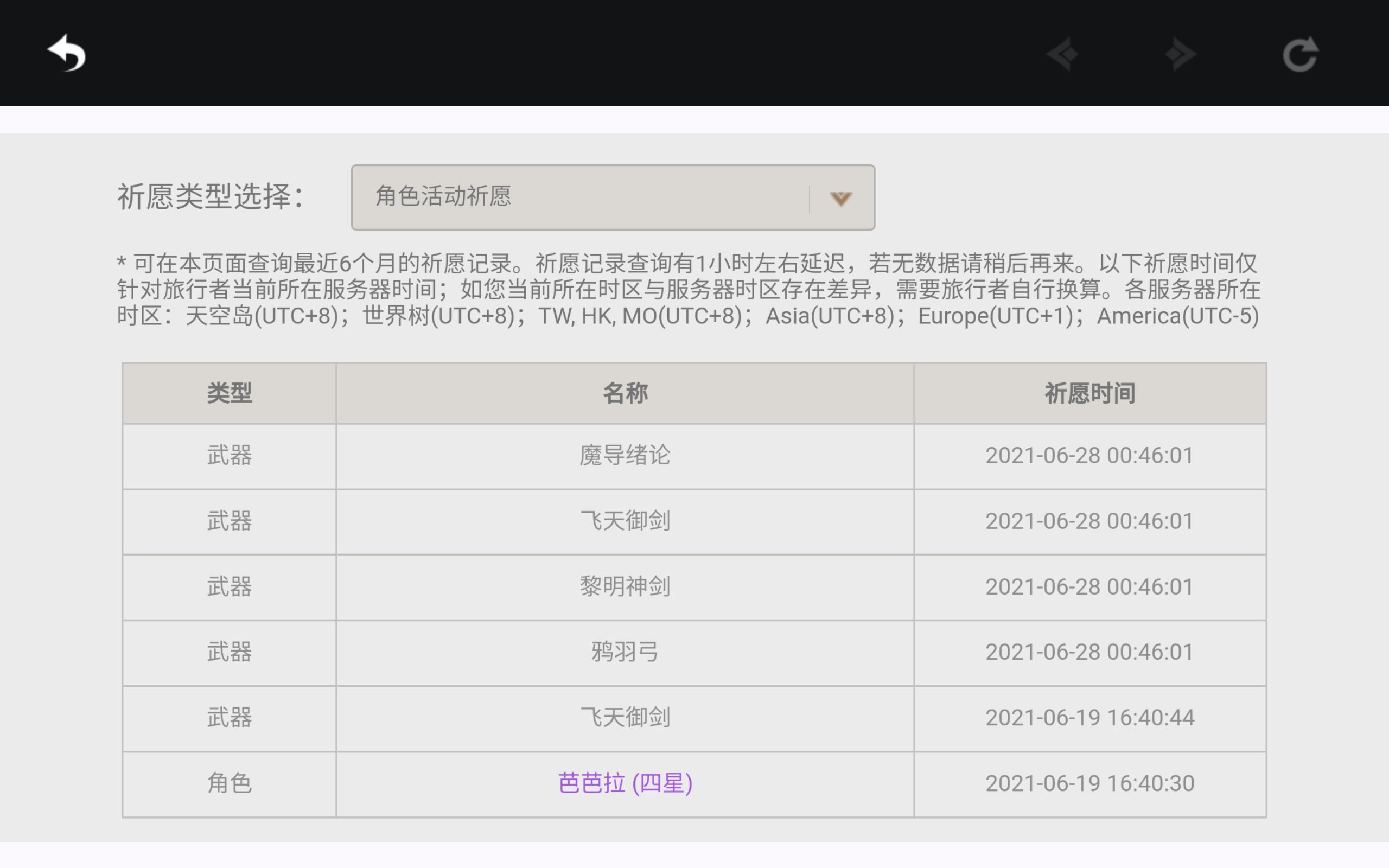Viewport: 1389px width, 868px height.
Task: Select the 芭芭拉 (四星) purple entry
Action: point(625,783)
